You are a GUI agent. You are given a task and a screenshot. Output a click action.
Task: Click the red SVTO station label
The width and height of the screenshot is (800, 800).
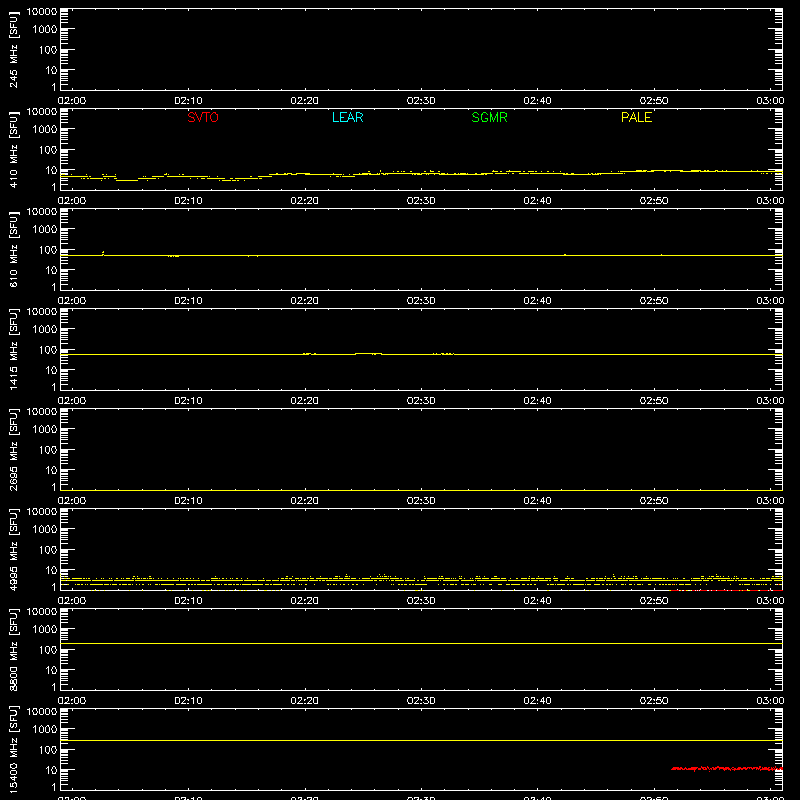coord(203,117)
